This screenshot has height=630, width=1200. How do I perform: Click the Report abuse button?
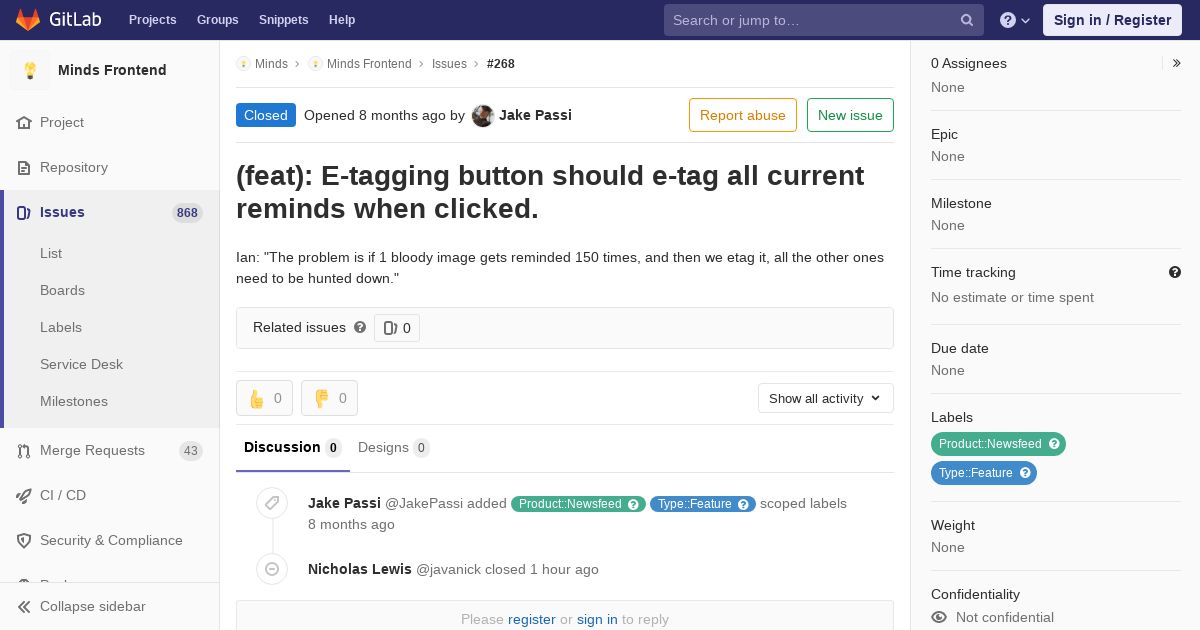click(x=743, y=115)
